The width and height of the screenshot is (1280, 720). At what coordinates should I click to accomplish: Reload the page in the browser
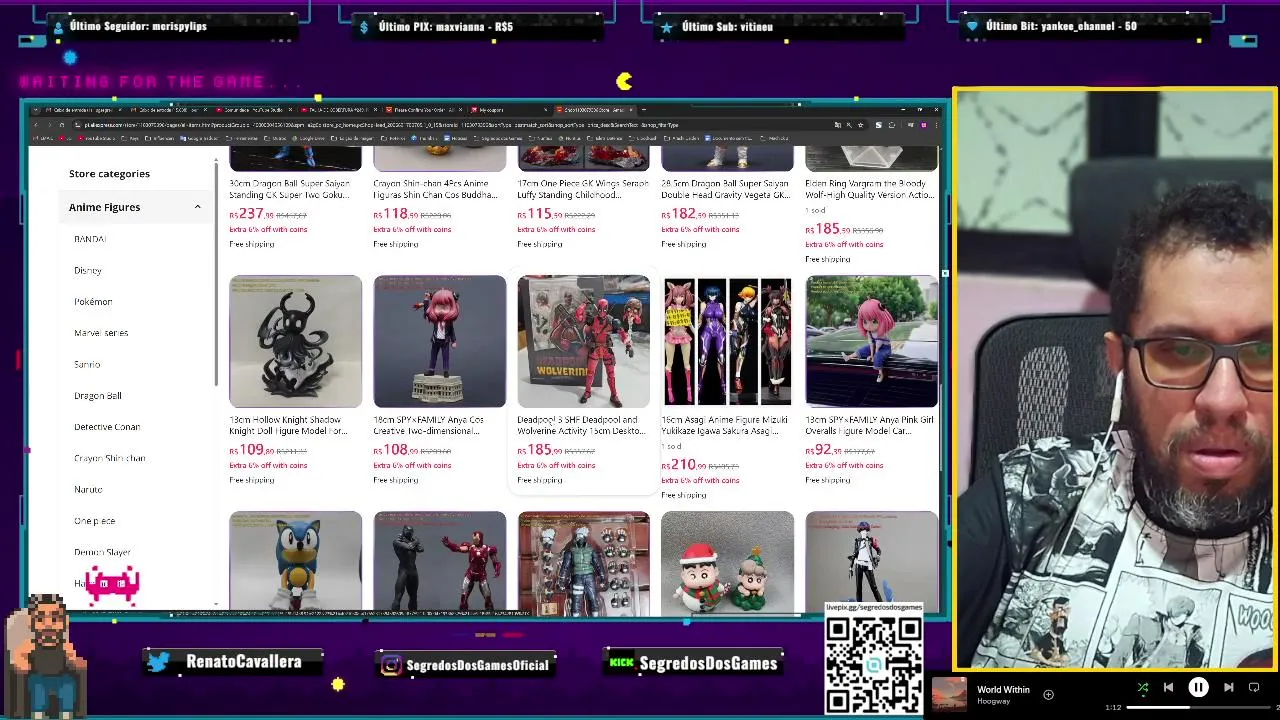(61, 125)
